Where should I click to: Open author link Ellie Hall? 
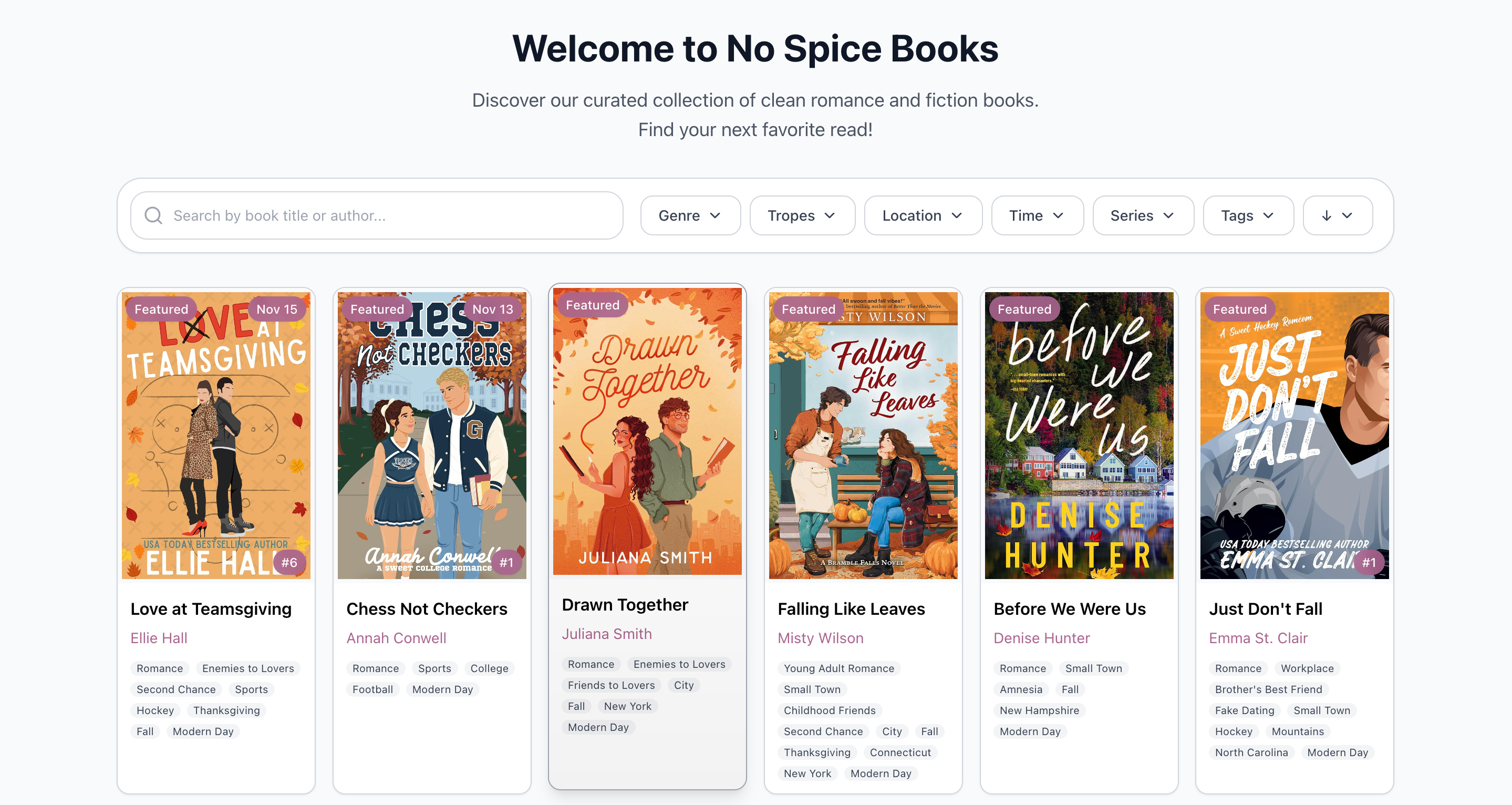click(159, 638)
